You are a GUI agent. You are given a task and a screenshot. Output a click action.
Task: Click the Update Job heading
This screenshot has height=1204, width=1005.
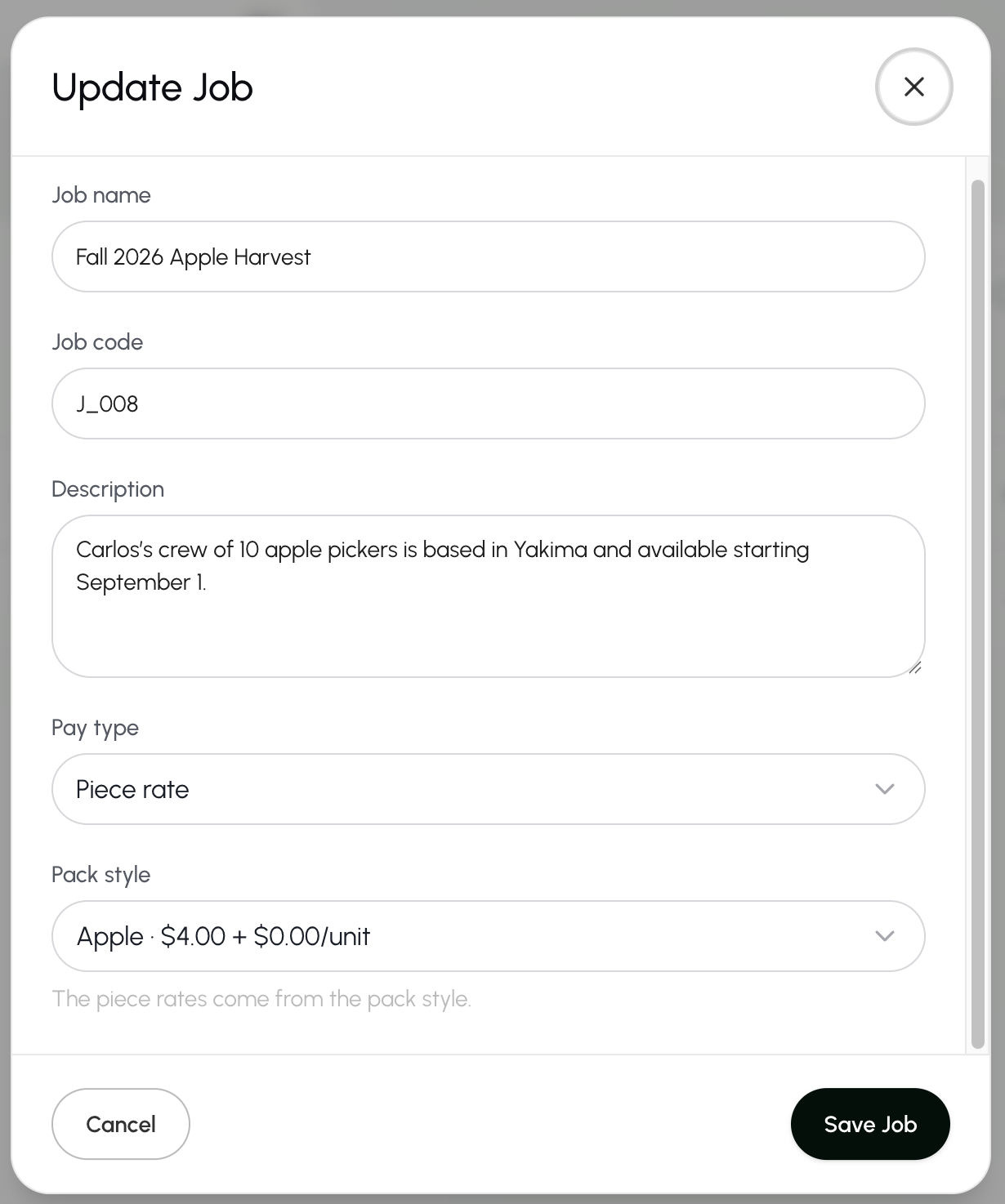point(153,87)
